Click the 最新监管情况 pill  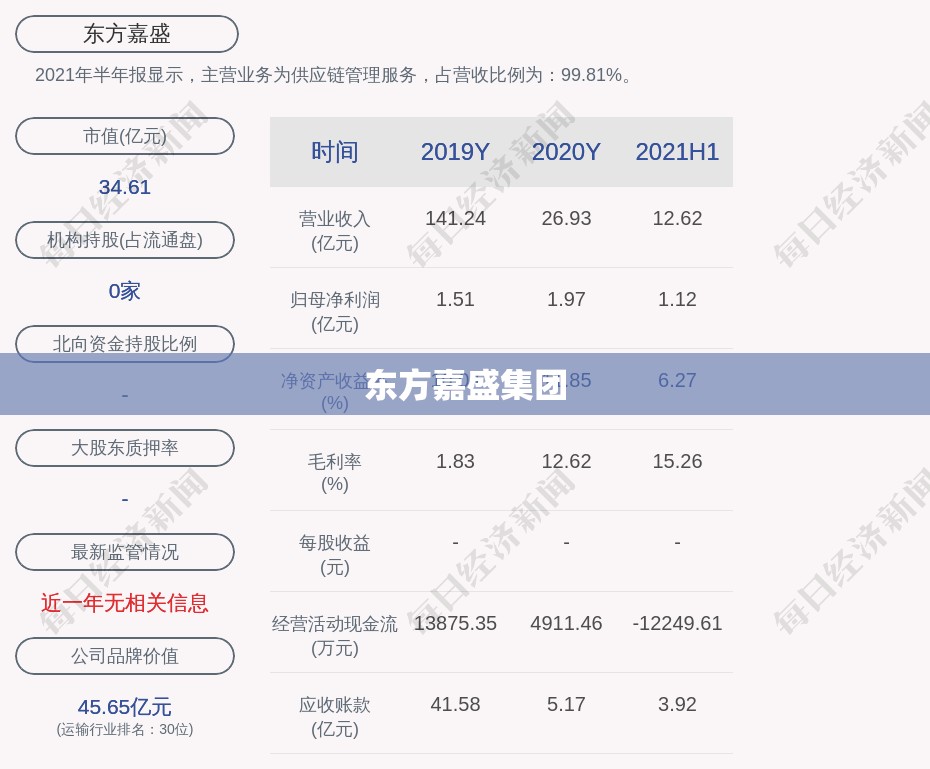tap(125, 552)
